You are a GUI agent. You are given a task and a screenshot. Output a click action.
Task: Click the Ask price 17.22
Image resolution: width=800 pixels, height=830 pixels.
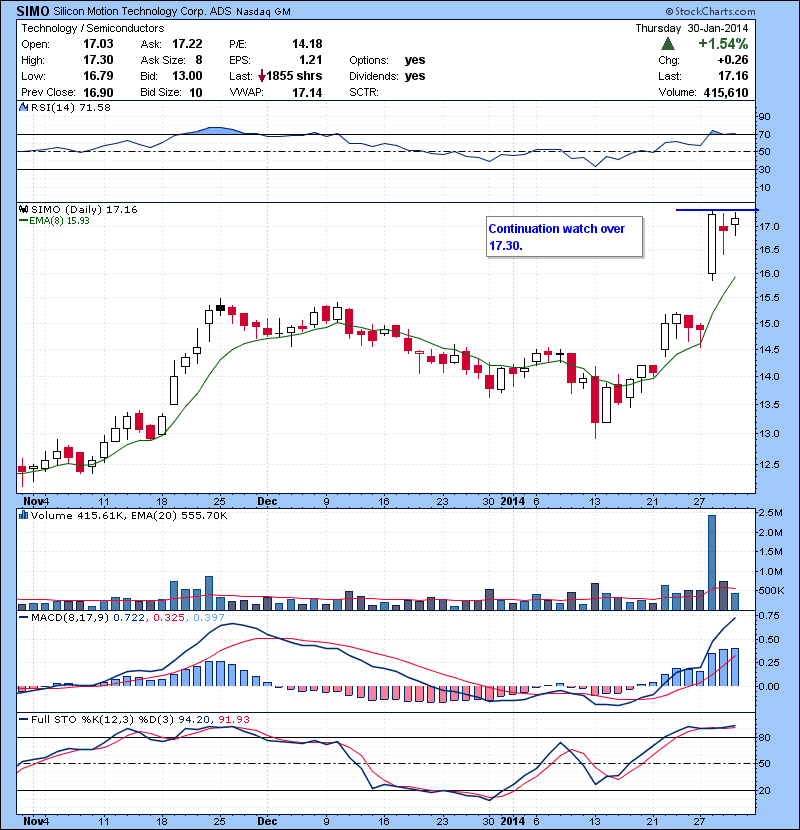[x=187, y=44]
